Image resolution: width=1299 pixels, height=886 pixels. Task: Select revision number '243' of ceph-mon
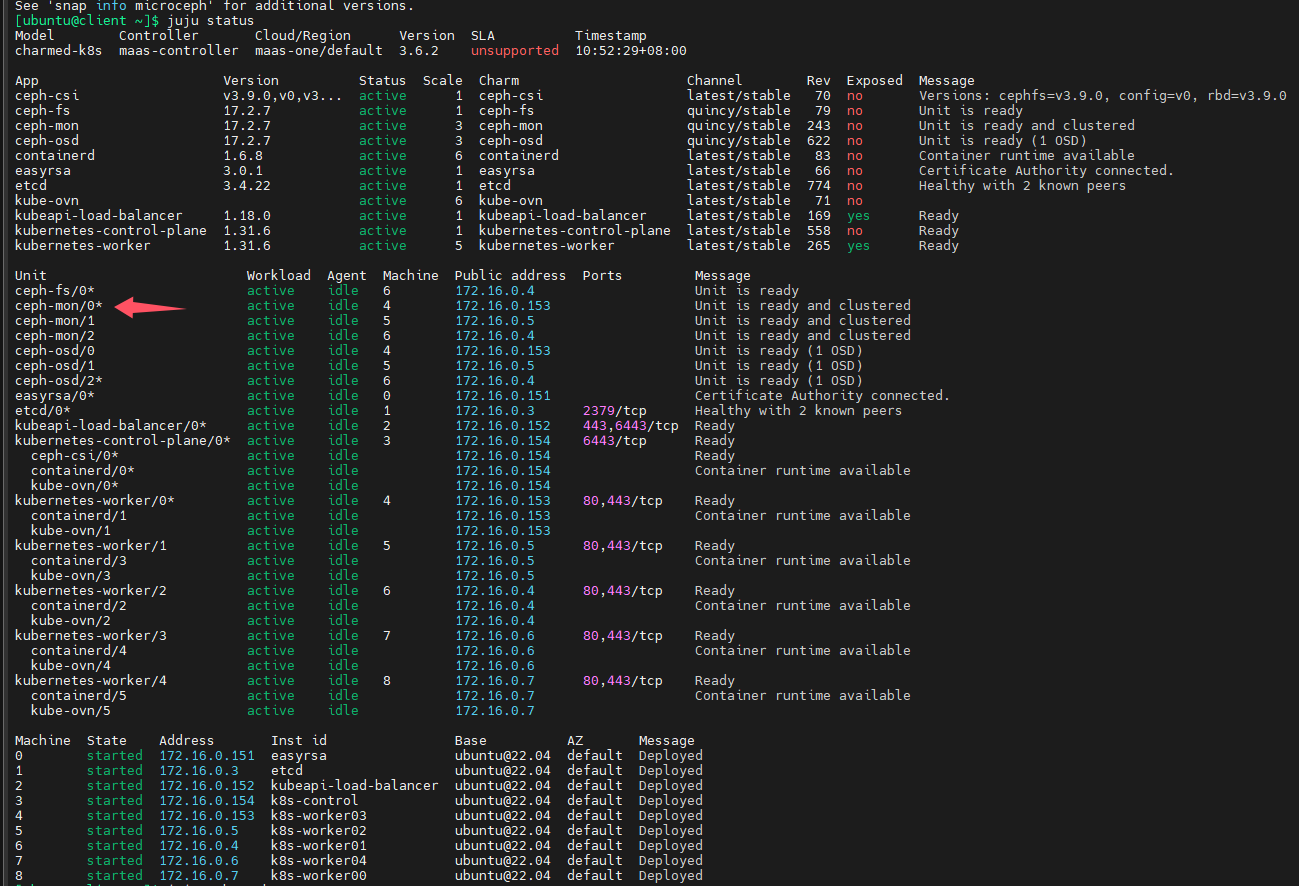[x=819, y=126]
